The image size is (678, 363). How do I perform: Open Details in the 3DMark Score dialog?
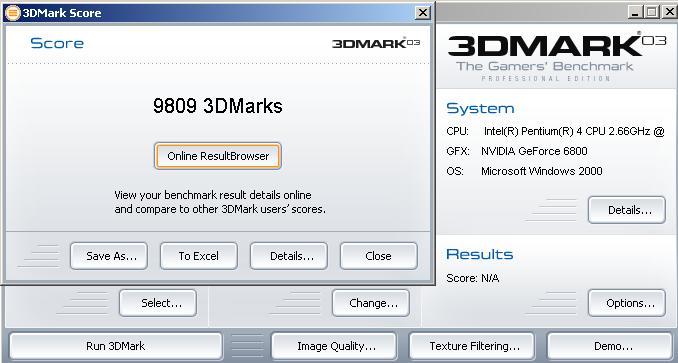[x=289, y=256]
